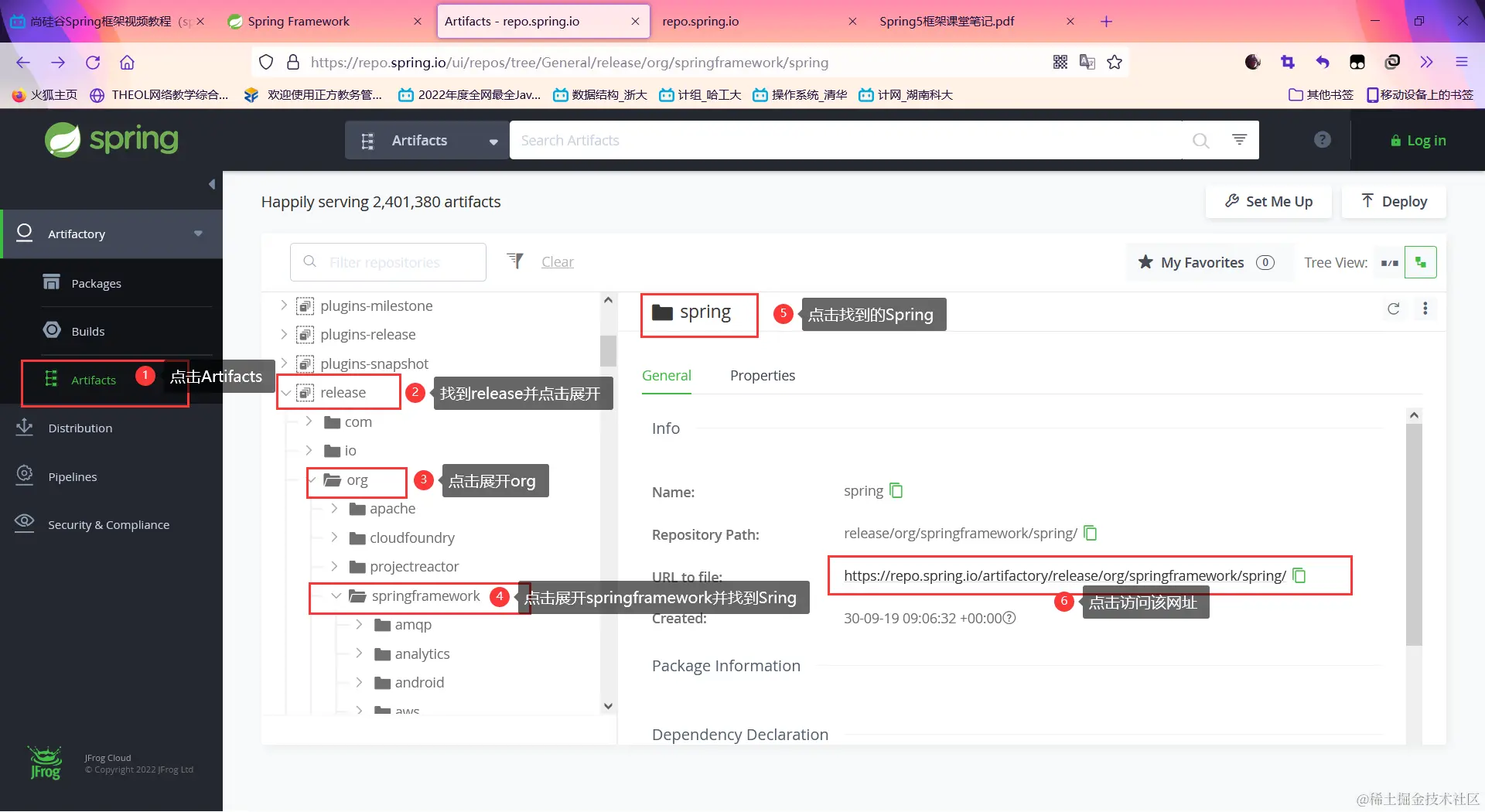Expand the com folder
The width and height of the screenshot is (1485, 812).
coord(309,421)
